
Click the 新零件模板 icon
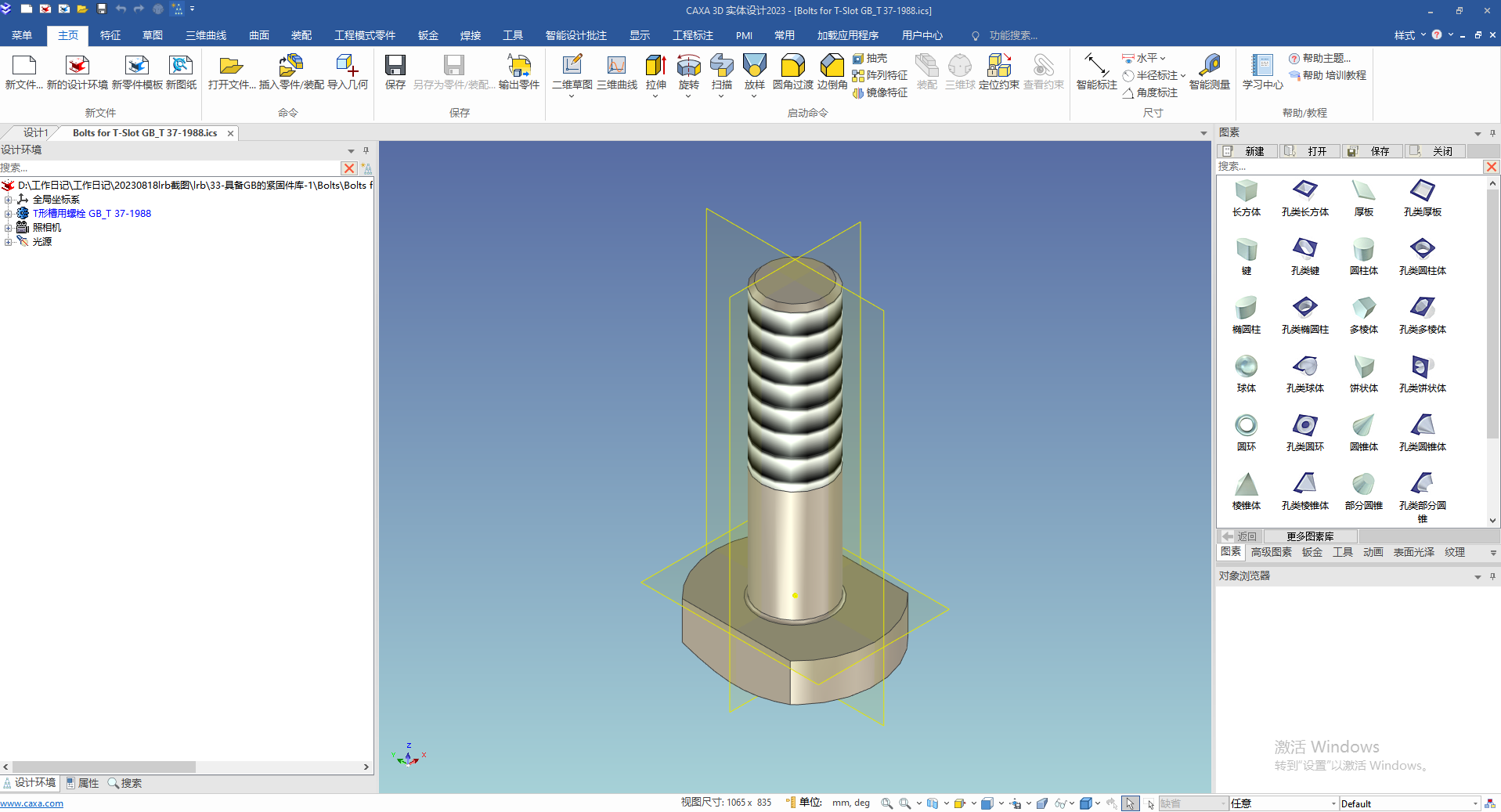click(137, 72)
